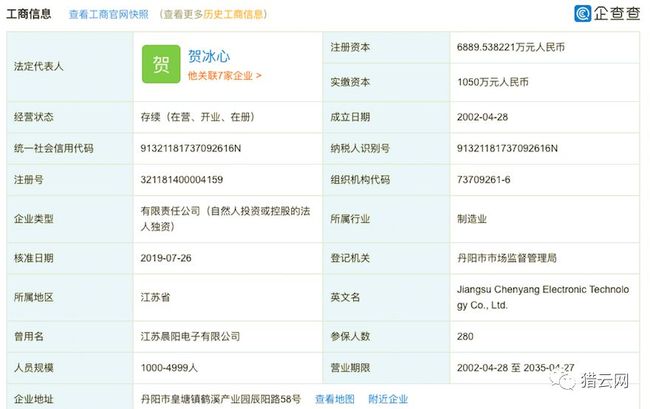Click the 工商信息 section heading
650x409 pixels.
tap(29, 14)
